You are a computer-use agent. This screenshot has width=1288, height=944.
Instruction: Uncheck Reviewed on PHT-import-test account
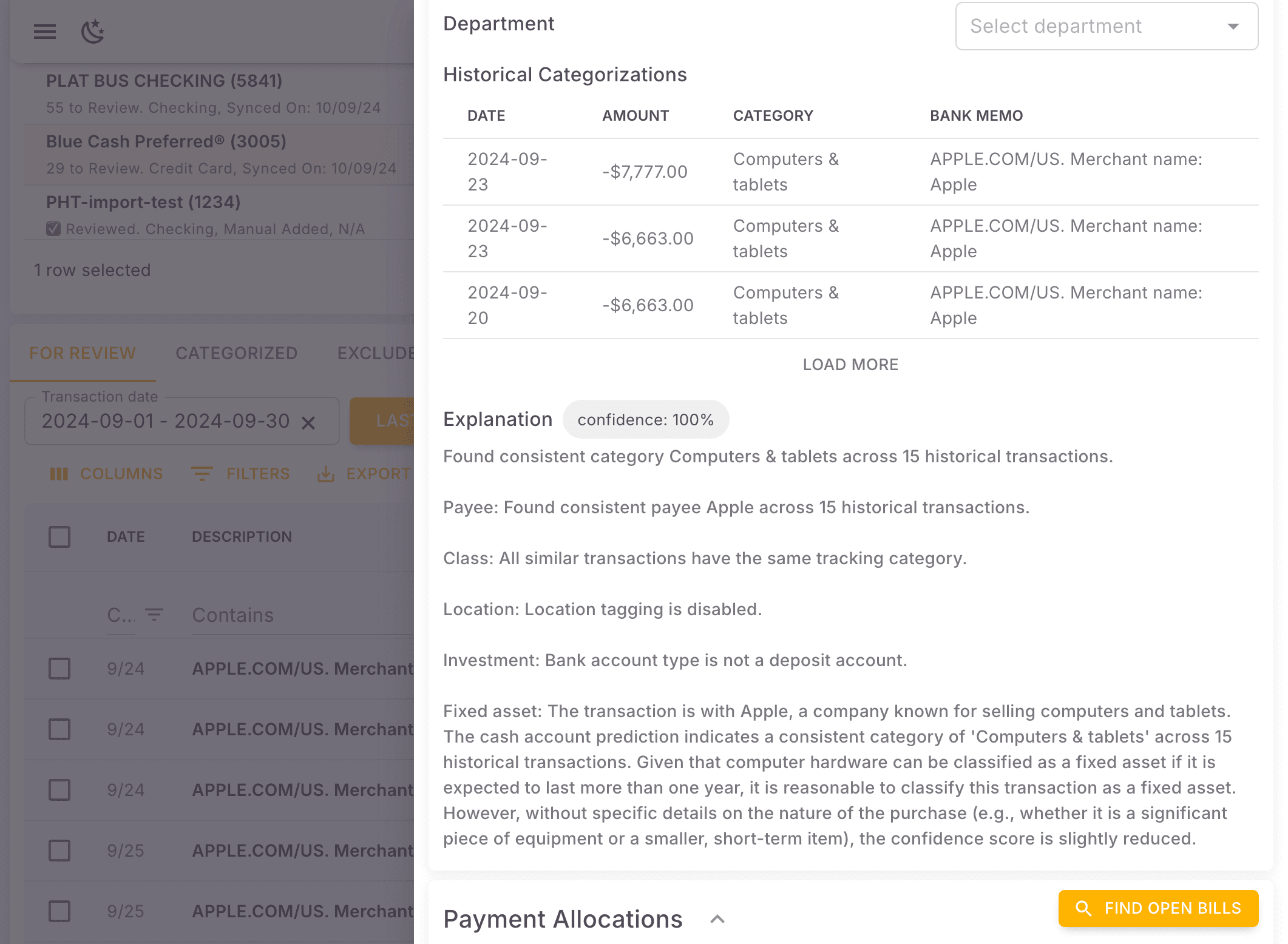pyautogui.click(x=53, y=229)
